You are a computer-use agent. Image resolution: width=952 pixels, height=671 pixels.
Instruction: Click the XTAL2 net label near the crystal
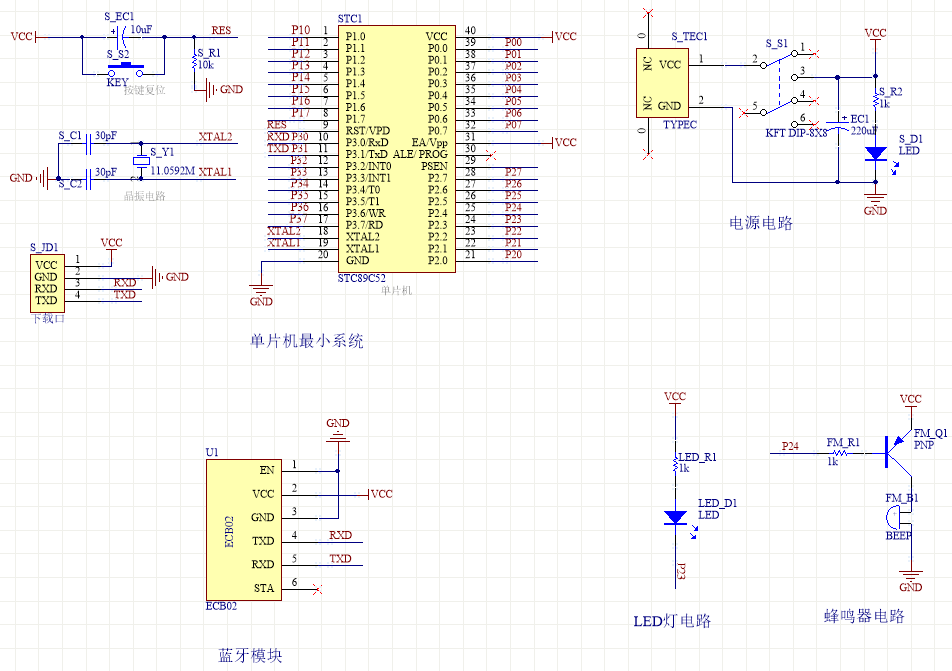[216, 137]
